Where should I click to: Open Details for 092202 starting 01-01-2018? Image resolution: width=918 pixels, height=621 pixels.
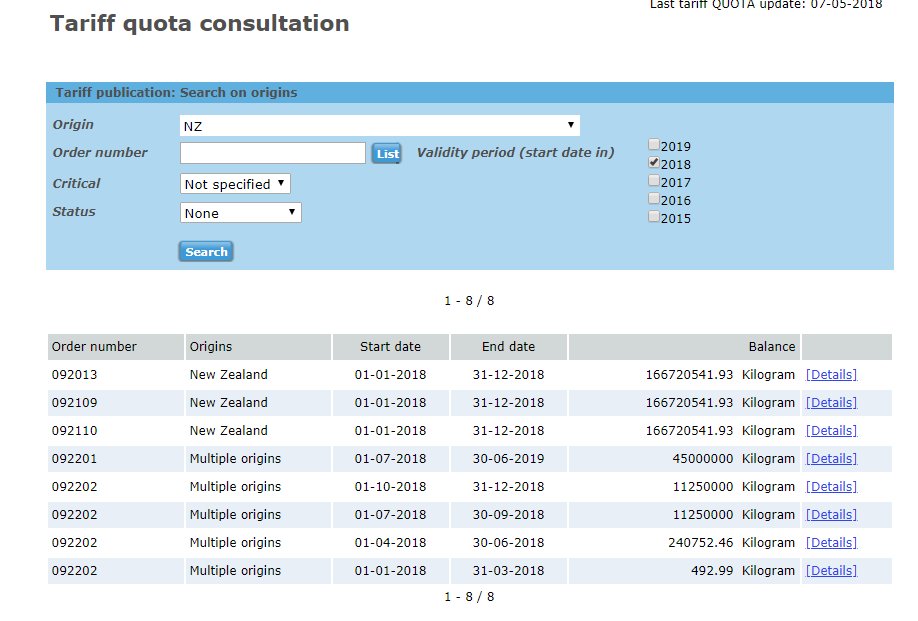click(831, 571)
